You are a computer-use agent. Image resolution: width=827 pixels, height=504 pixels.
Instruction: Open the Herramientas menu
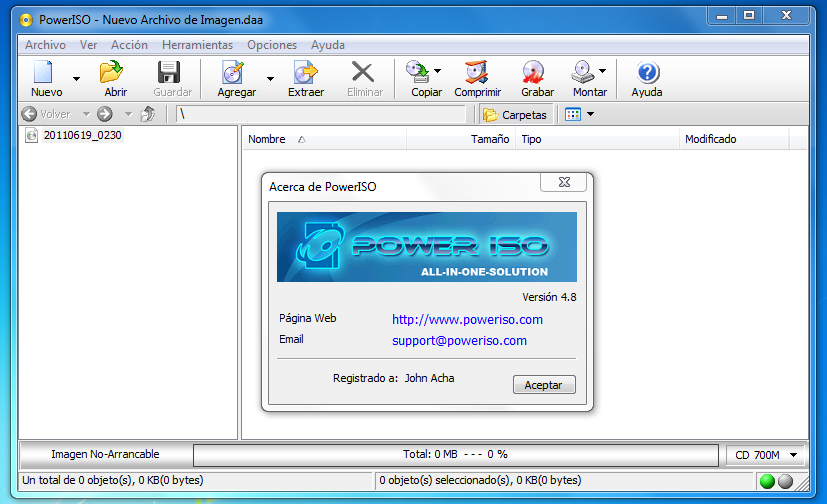(197, 45)
